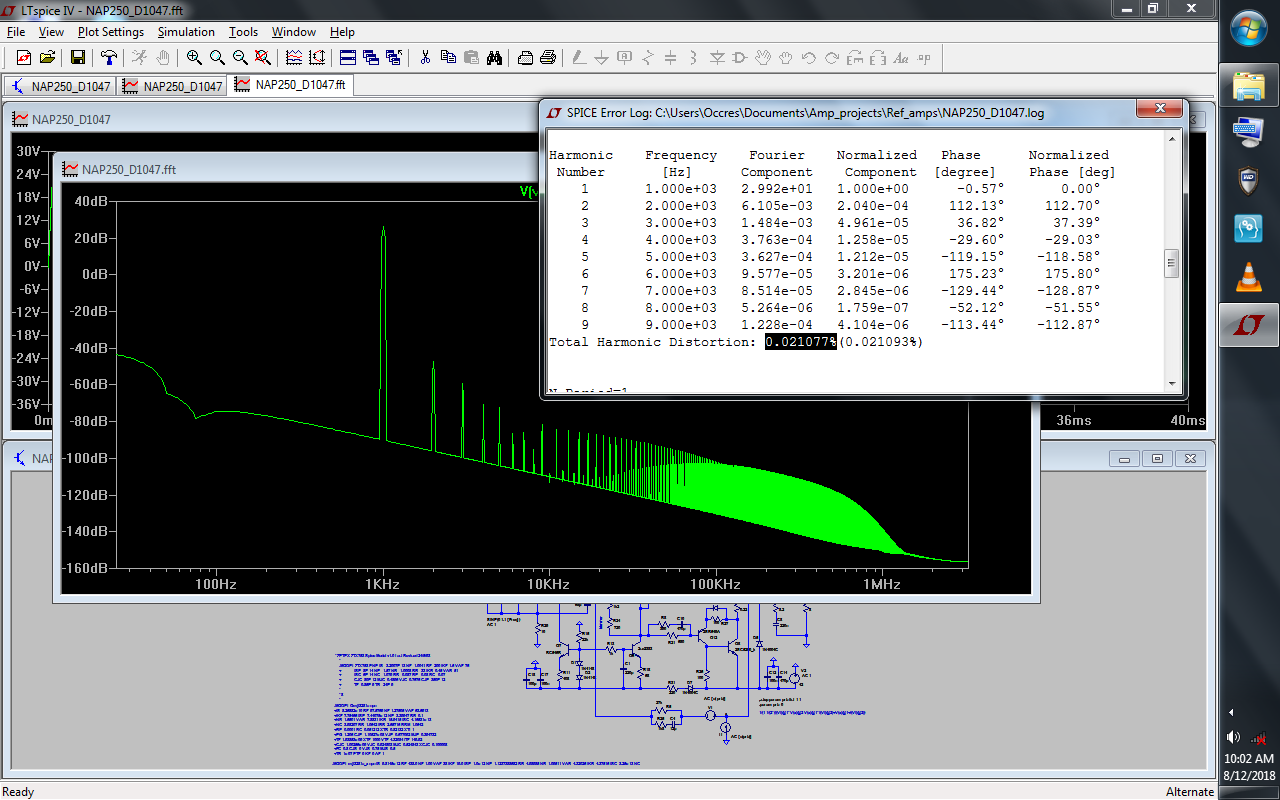
Task: Click the SPICE Error Log scrollbar thumb
Action: (1173, 264)
